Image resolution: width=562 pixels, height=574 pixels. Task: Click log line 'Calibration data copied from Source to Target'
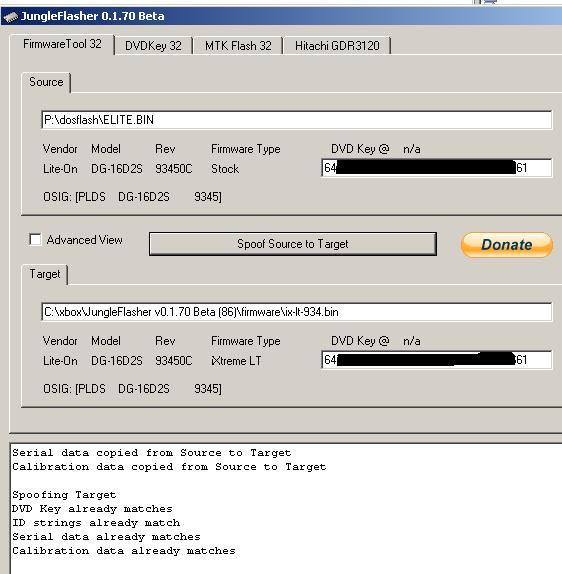169,467
